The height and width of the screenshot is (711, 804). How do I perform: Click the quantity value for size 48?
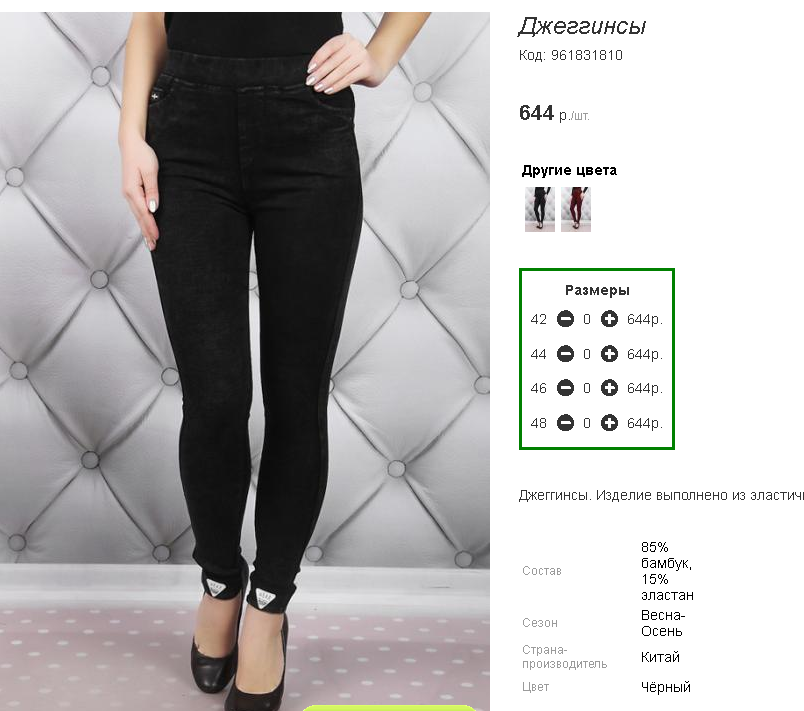(x=587, y=423)
